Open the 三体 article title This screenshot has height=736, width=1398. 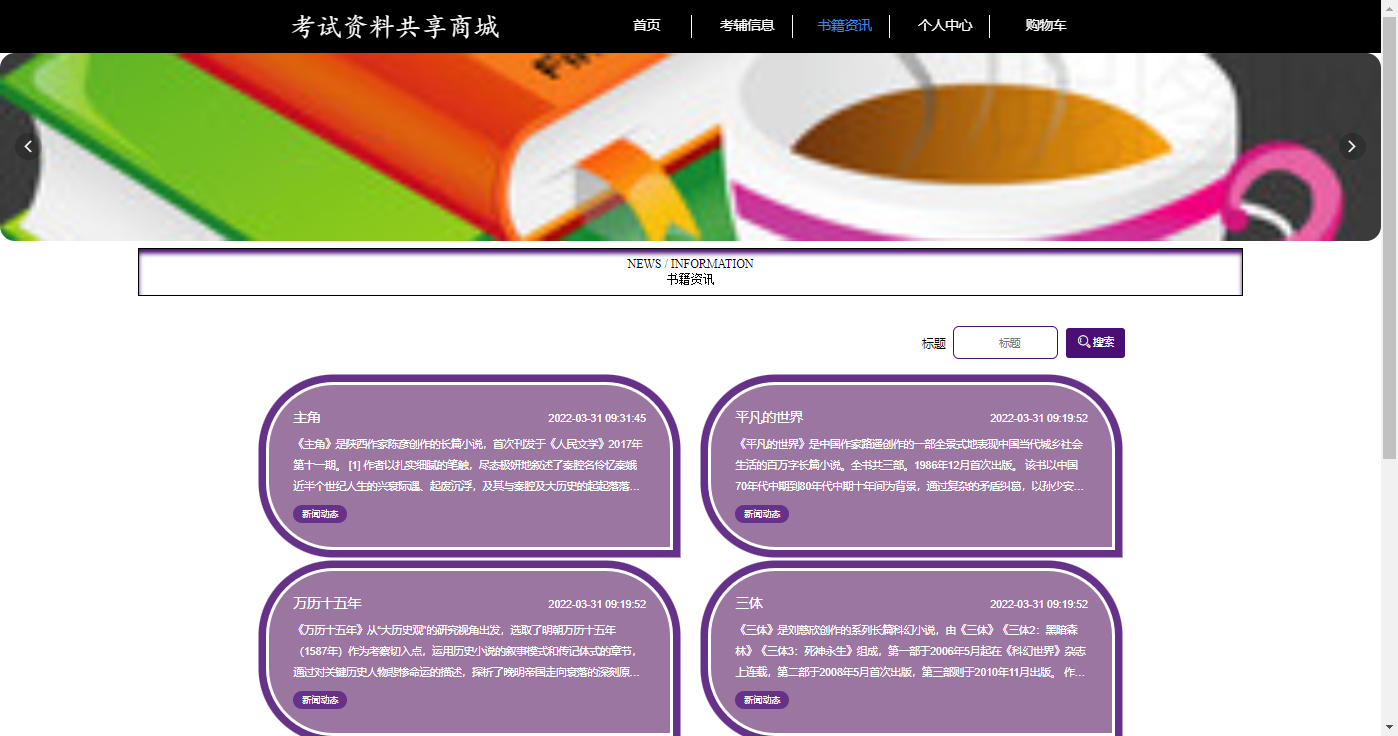[x=749, y=603]
